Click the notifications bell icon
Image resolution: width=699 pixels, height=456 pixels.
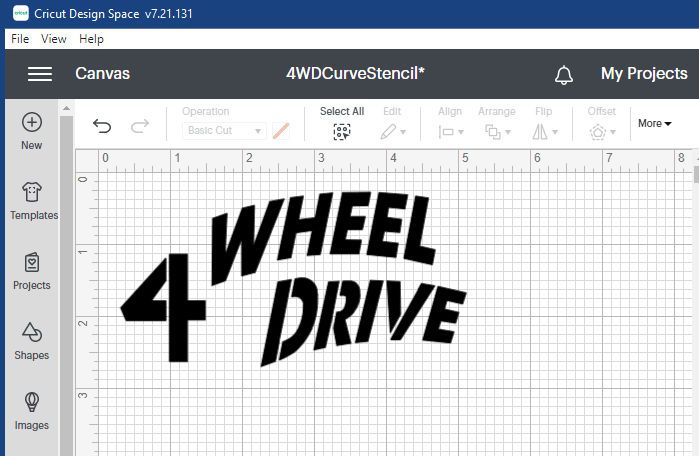coord(564,75)
